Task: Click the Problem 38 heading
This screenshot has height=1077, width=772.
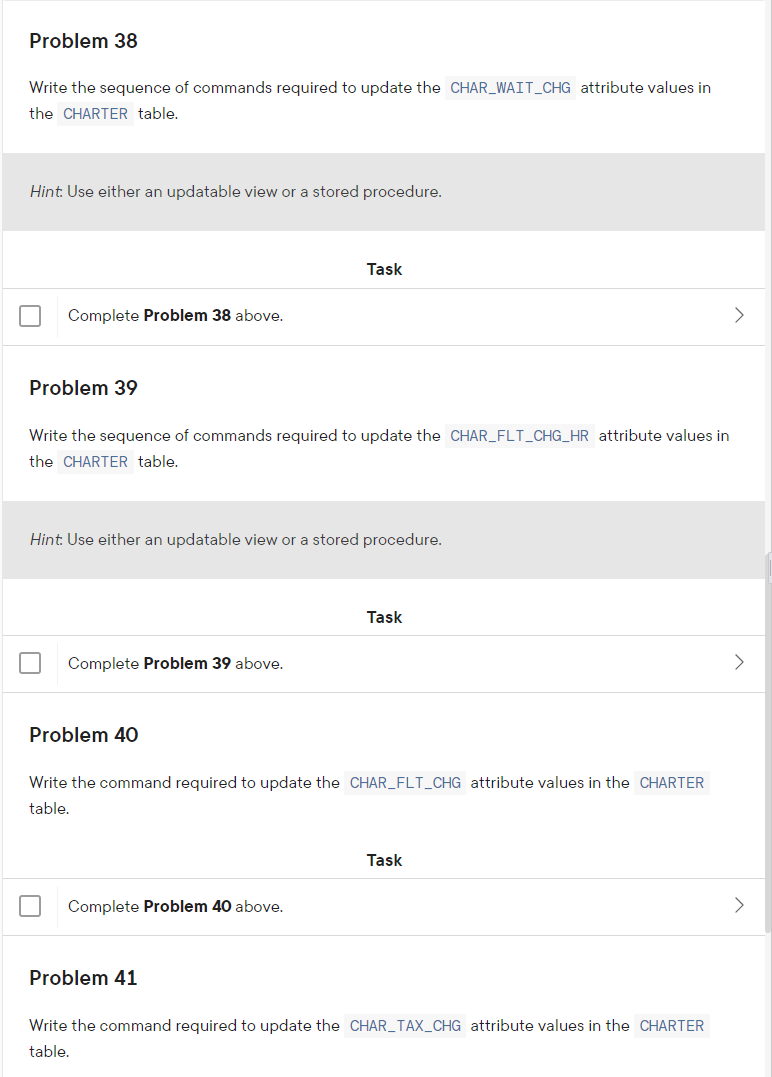Action: pos(83,41)
